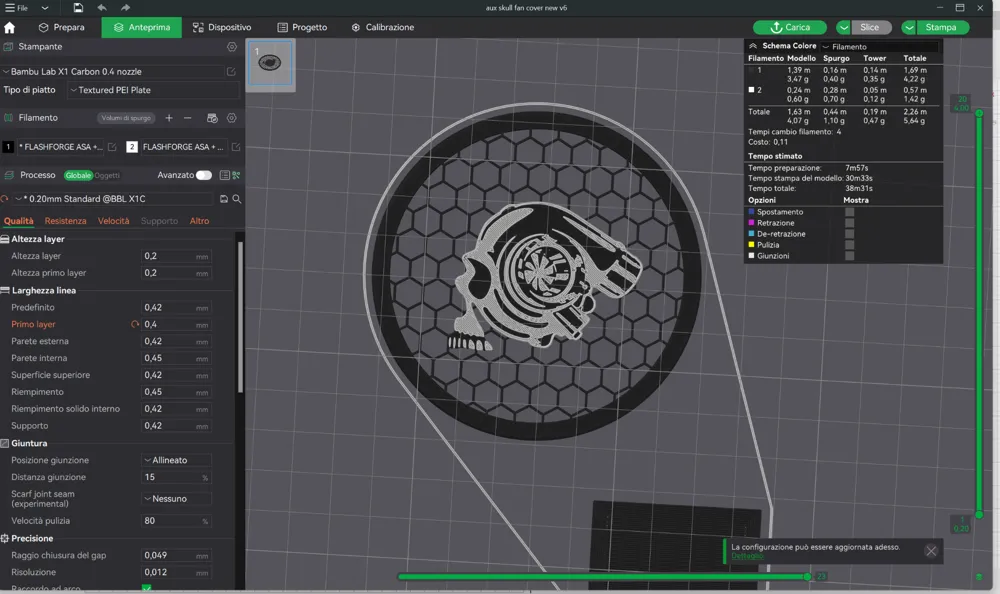Click the Volumi di spurgo button

point(126,118)
